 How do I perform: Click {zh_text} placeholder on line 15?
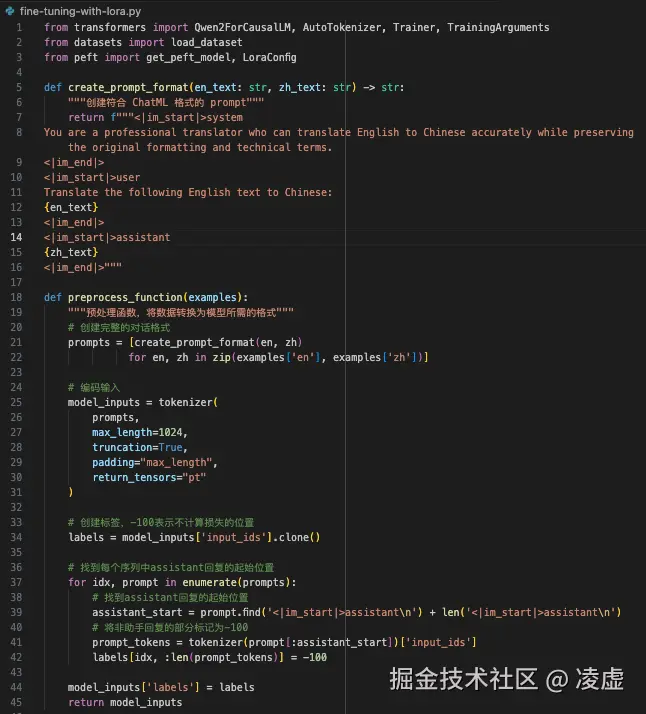pyautogui.click(x=71, y=252)
